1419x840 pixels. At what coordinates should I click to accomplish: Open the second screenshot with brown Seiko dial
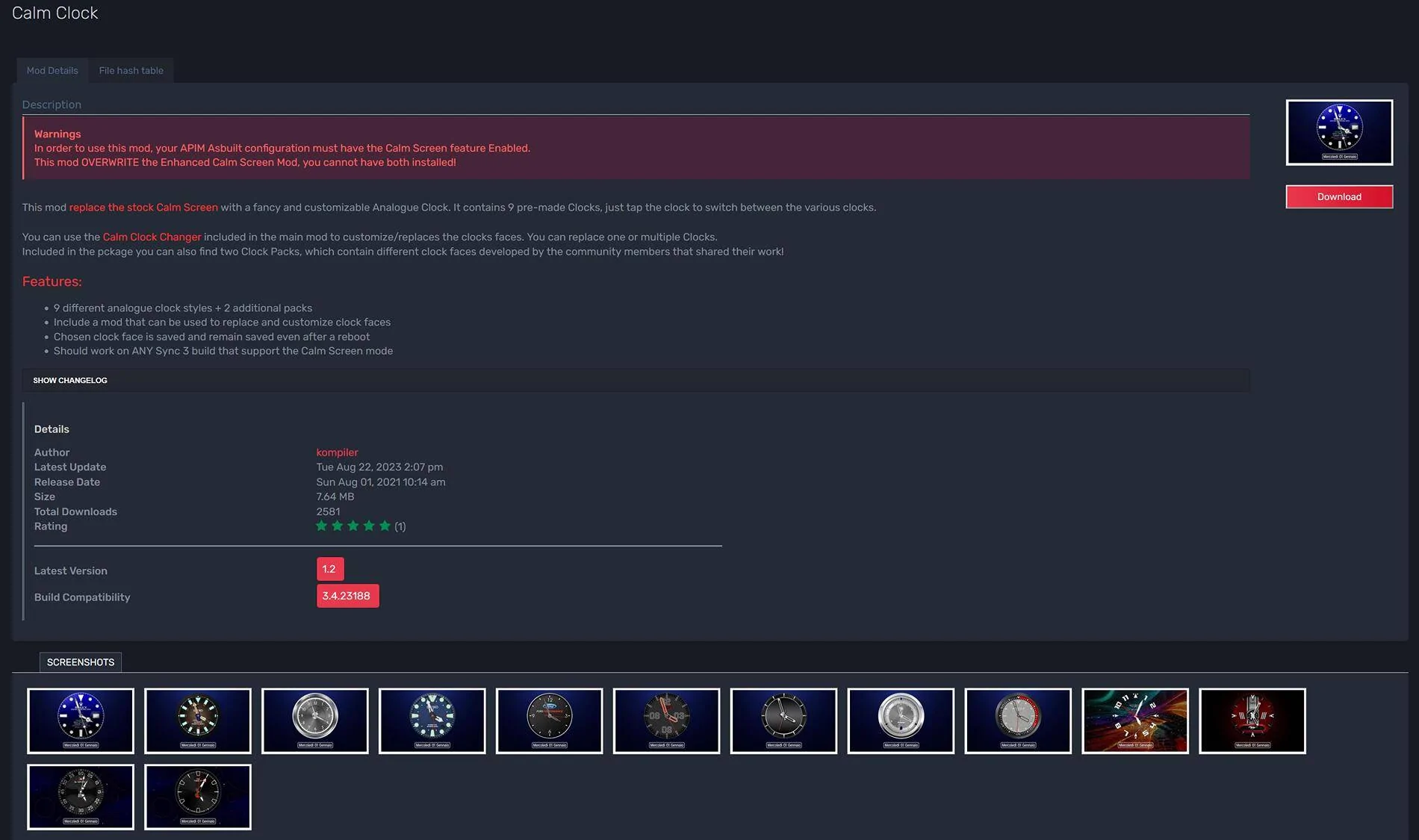198,721
